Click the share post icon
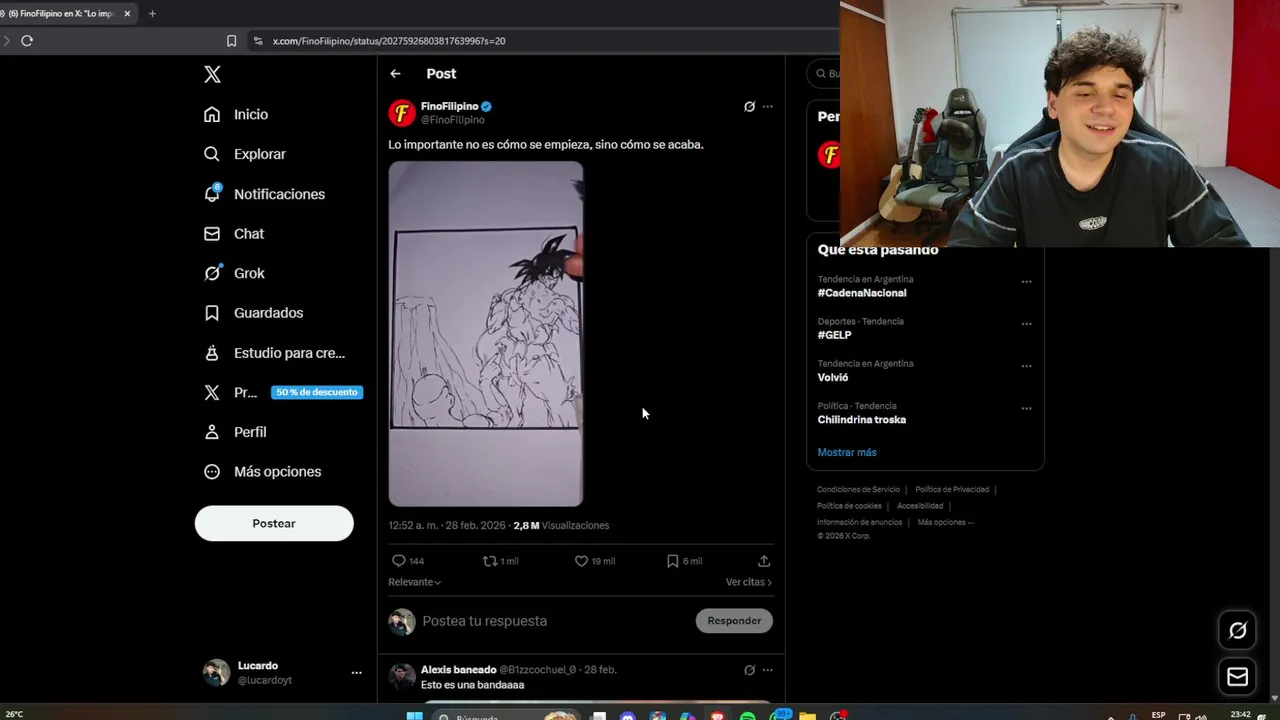 [x=764, y=561]
